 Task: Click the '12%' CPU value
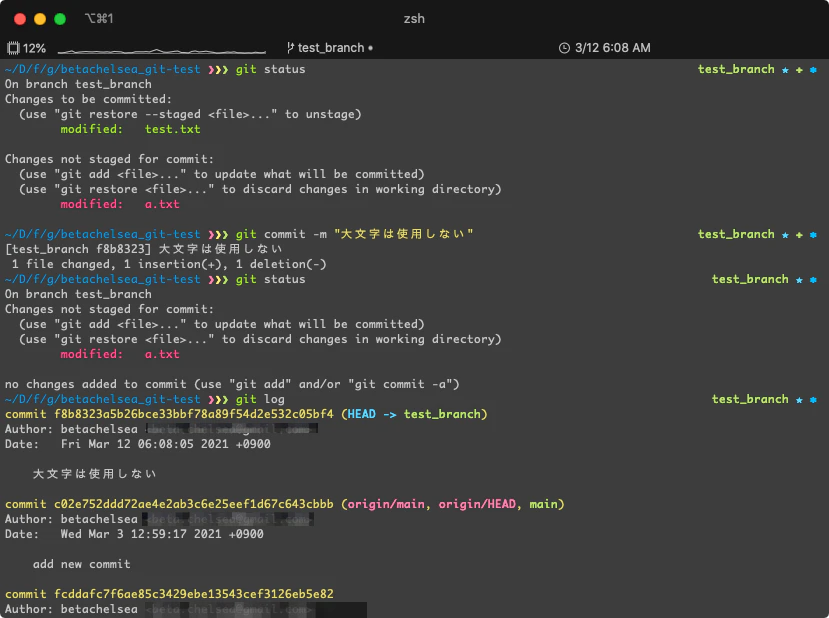pyautogui.click(x=34, y=48)
